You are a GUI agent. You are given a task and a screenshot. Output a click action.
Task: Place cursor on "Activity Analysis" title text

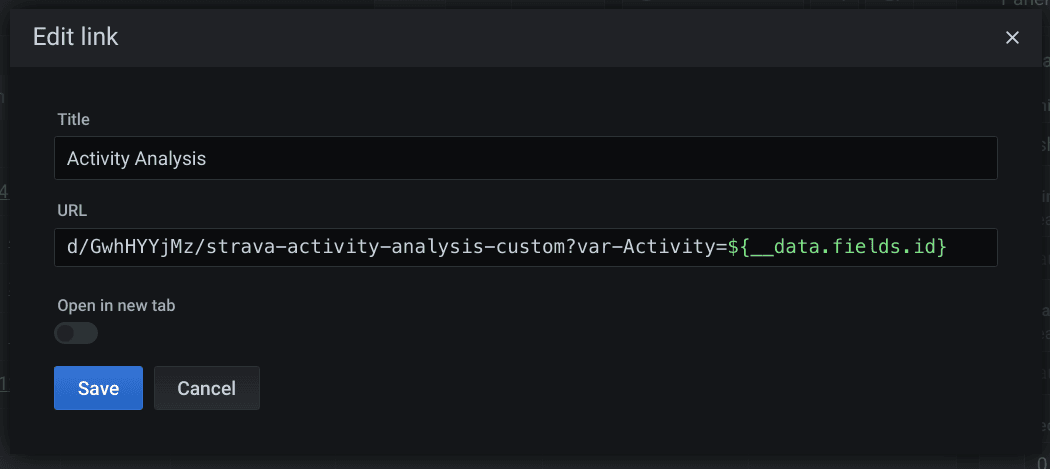(x=136, y=158)
